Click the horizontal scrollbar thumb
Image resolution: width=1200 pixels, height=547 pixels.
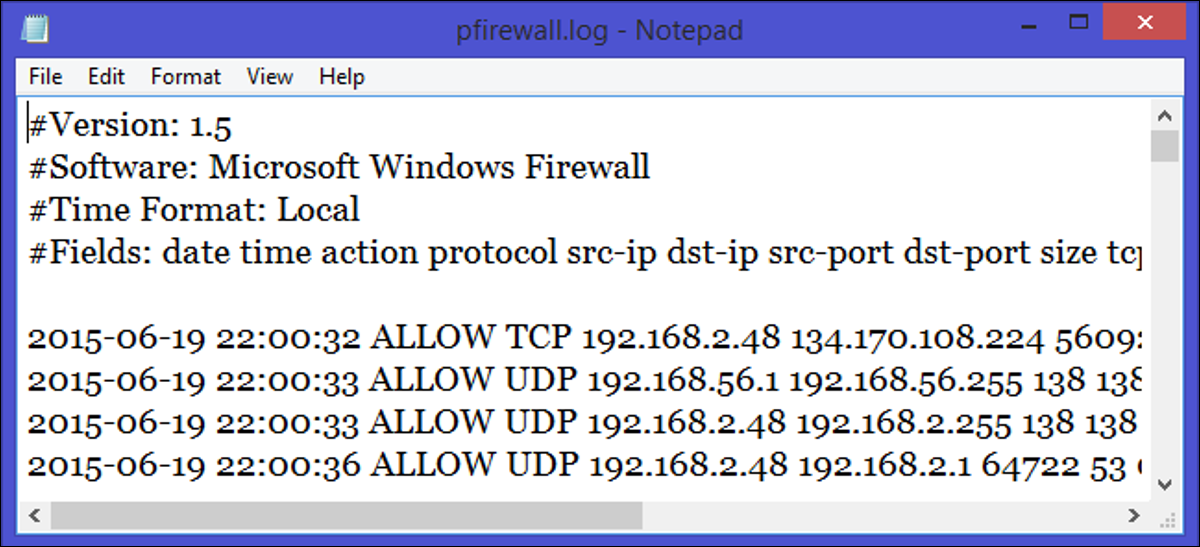(x=345, y=515)
